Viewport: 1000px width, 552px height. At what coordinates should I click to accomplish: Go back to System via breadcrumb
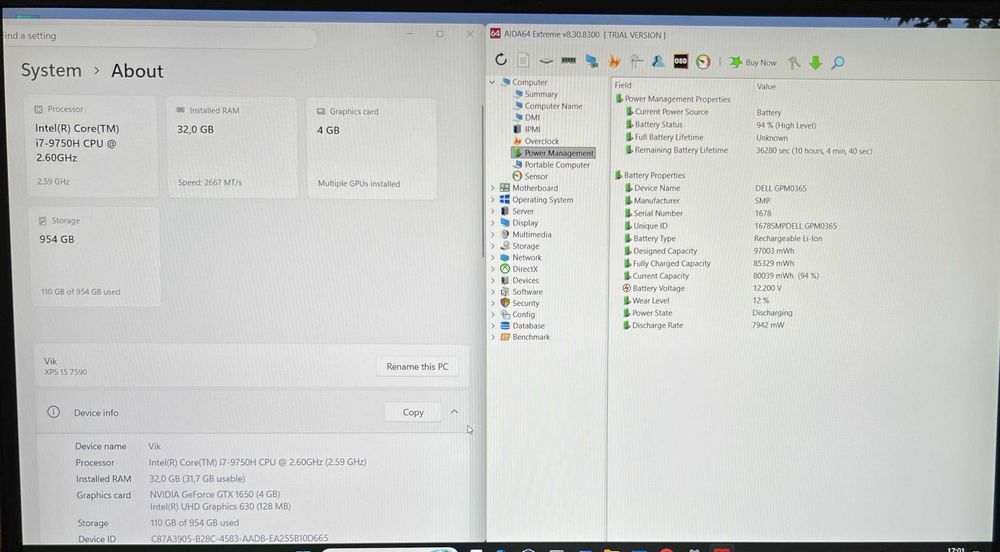51,70
